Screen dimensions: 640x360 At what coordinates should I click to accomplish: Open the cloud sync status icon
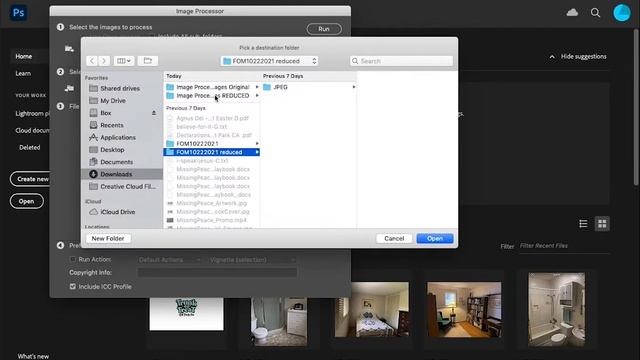[x=572, y=13]
